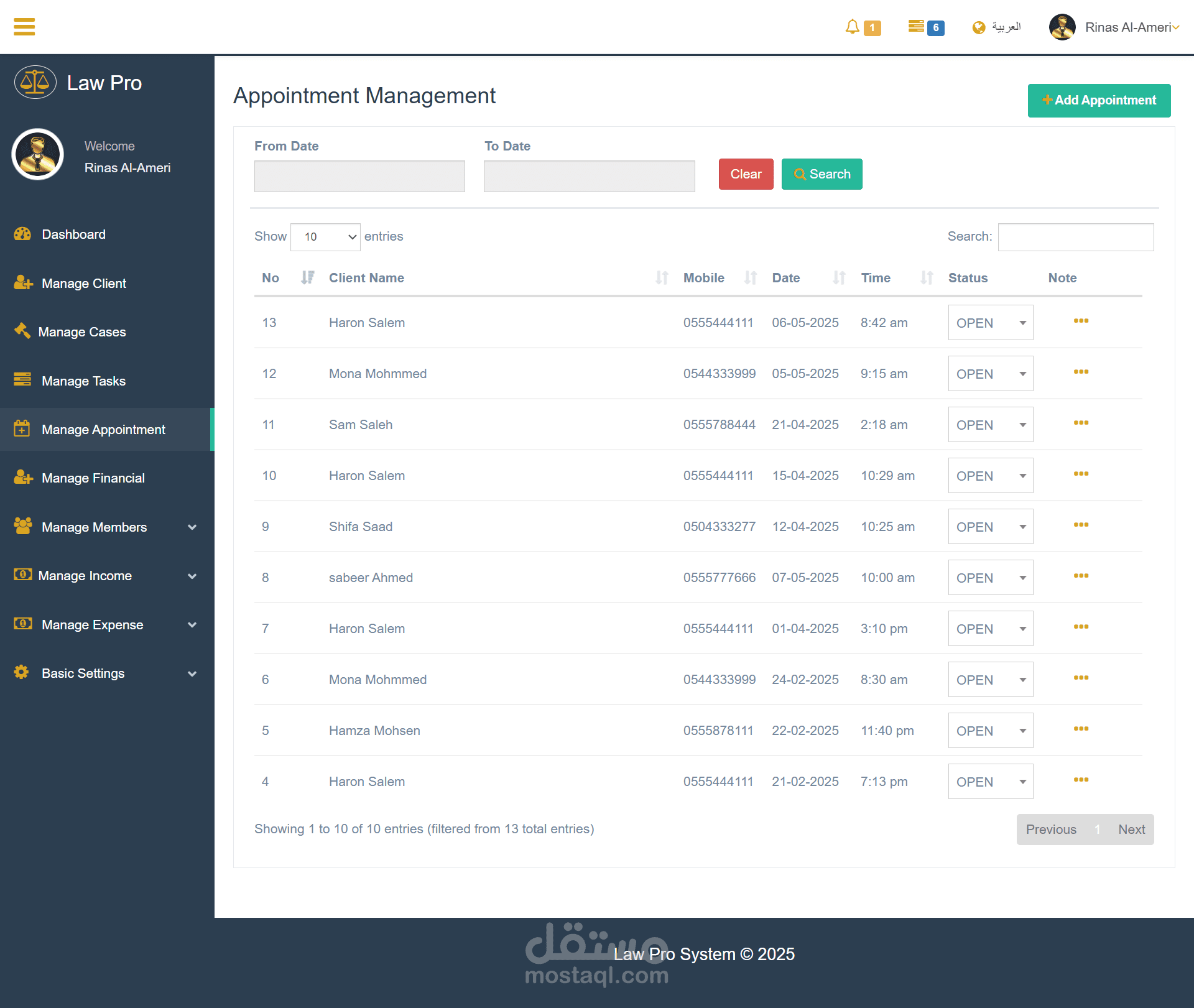
Task: Open the bell notifications icon
Action: tap(852, 27)
